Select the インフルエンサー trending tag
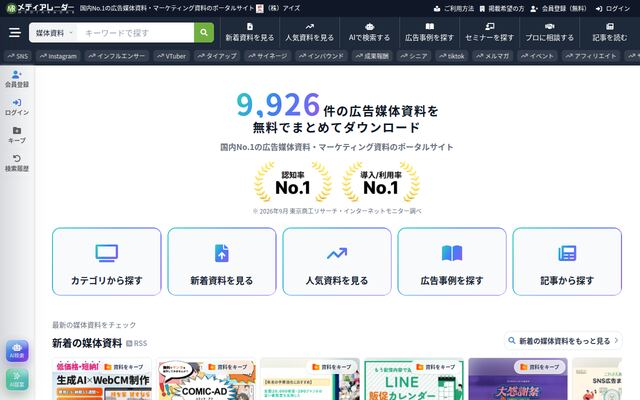The width and height of the screenshot is (640, 400). coord(117,56)
